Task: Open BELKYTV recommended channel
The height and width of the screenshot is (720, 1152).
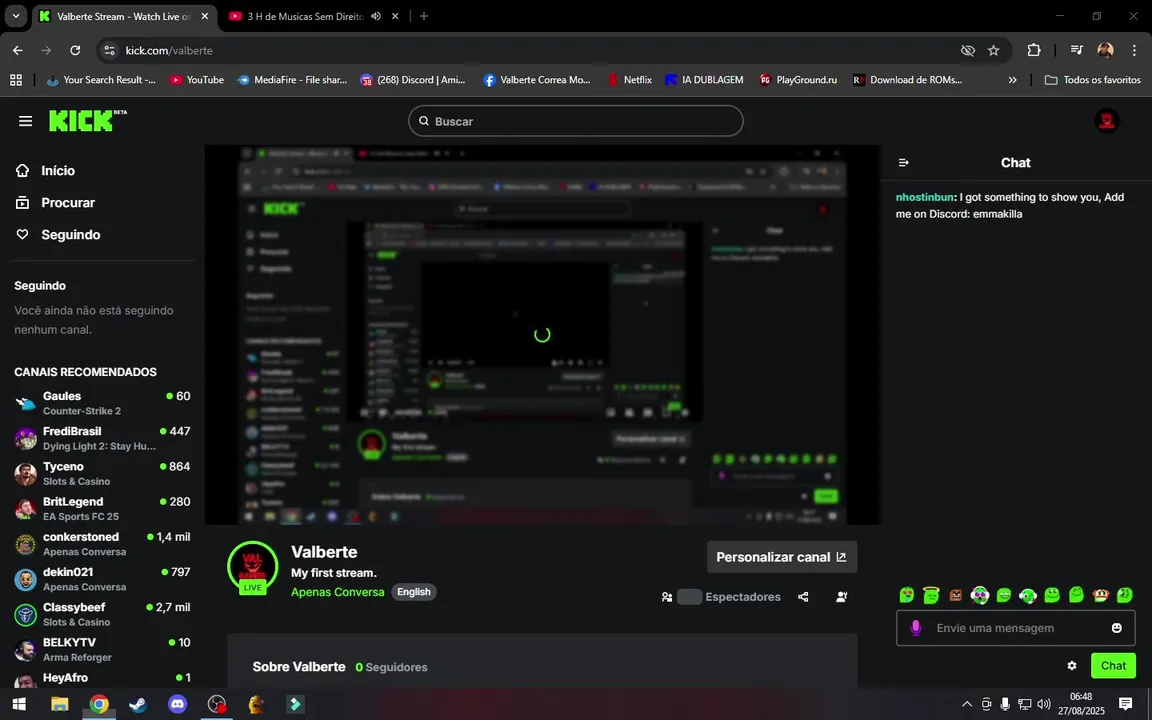Action: tap(102, 649)
